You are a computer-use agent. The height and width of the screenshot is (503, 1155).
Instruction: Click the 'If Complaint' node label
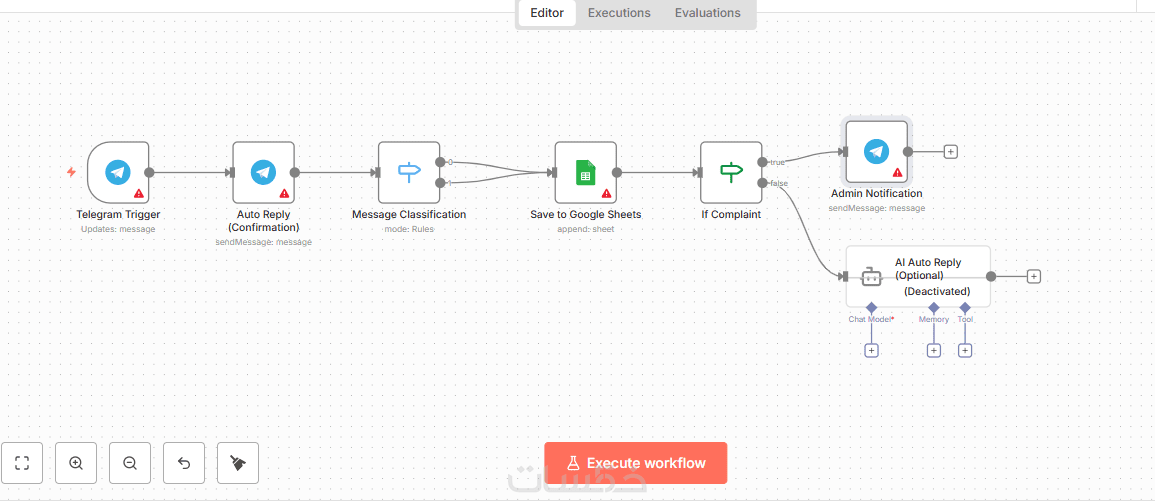(x=731, y=215)
